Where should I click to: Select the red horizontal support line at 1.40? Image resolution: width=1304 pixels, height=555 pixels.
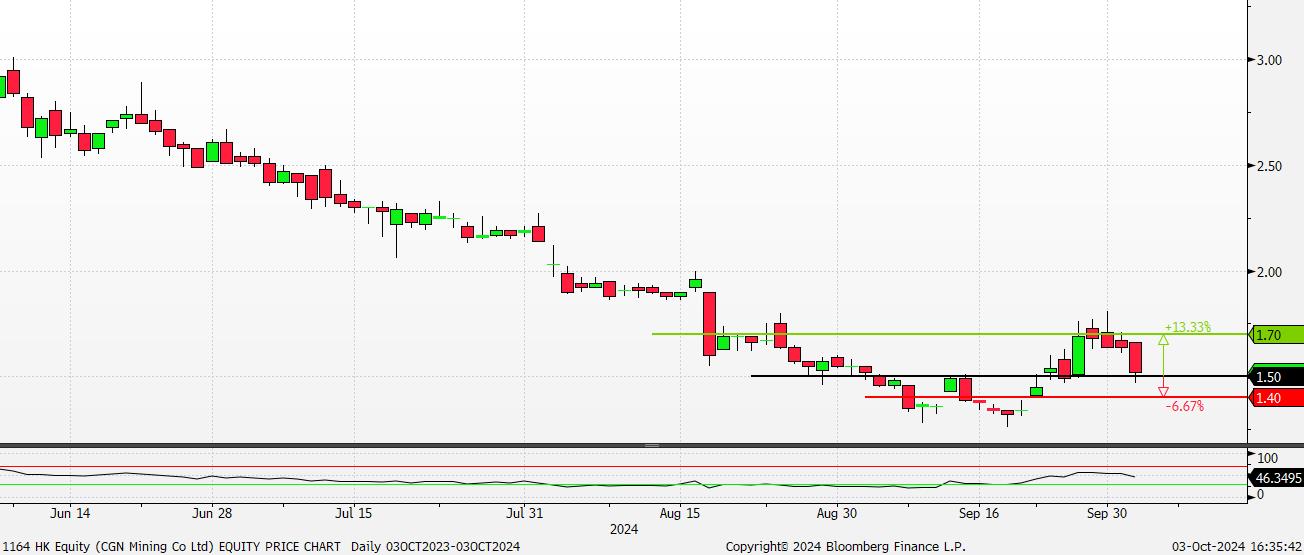coord(1057,397)
